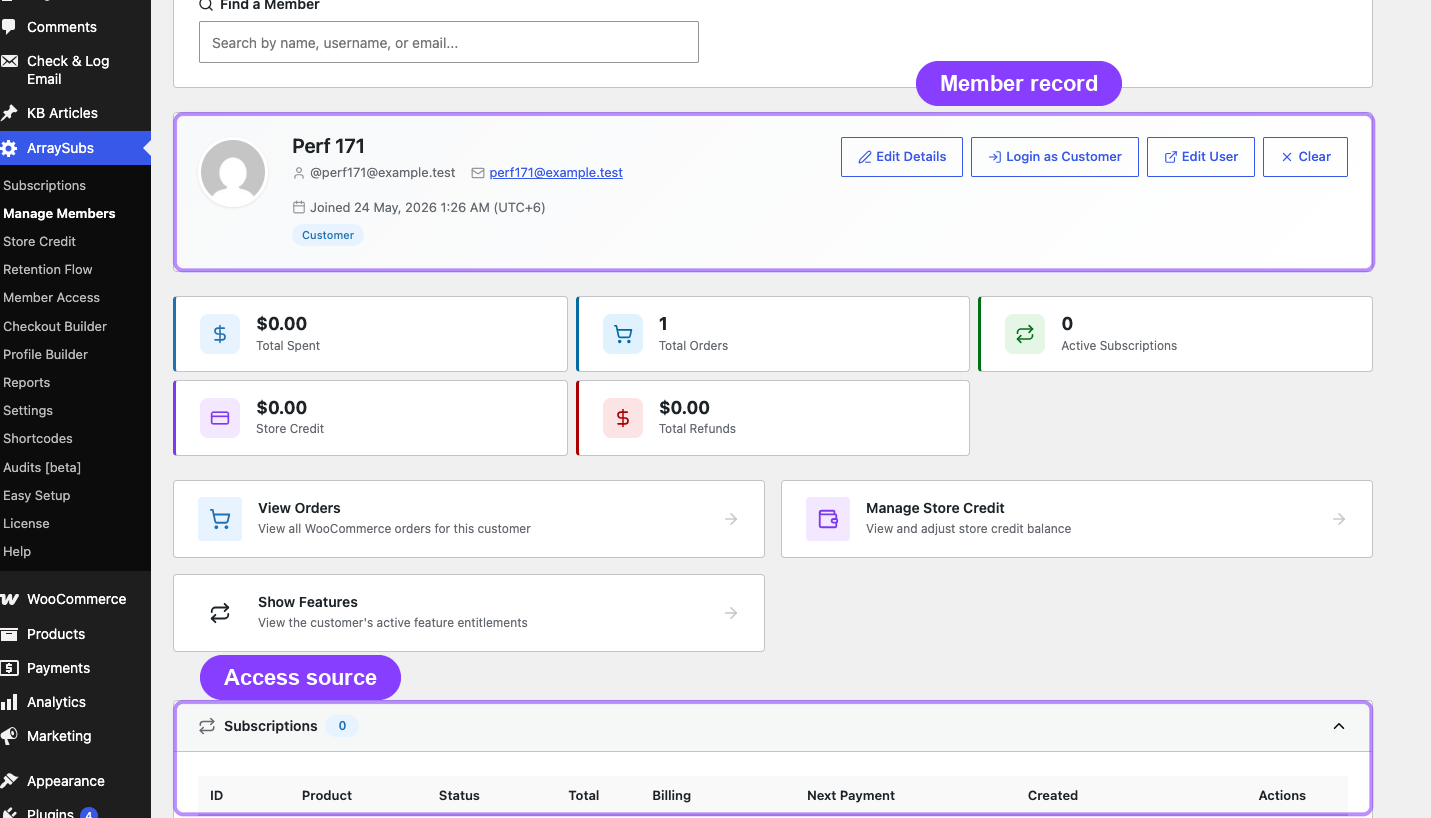
Task: Click the Total Spent dollar icon
Action: [220, 334]
